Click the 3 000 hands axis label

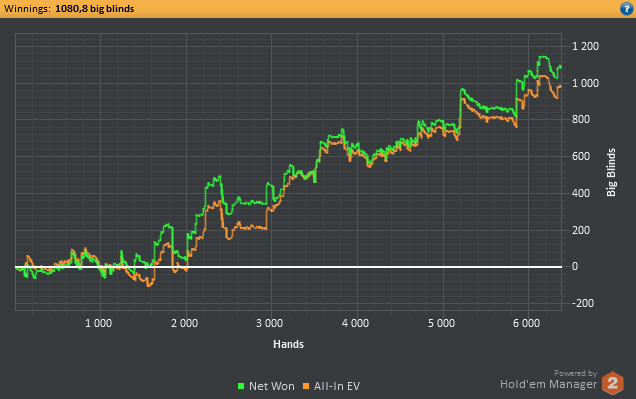(270, 323)
